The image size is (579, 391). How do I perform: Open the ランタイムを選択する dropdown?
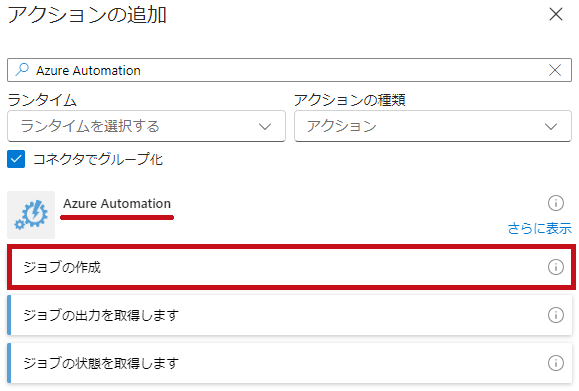(146, 126)
